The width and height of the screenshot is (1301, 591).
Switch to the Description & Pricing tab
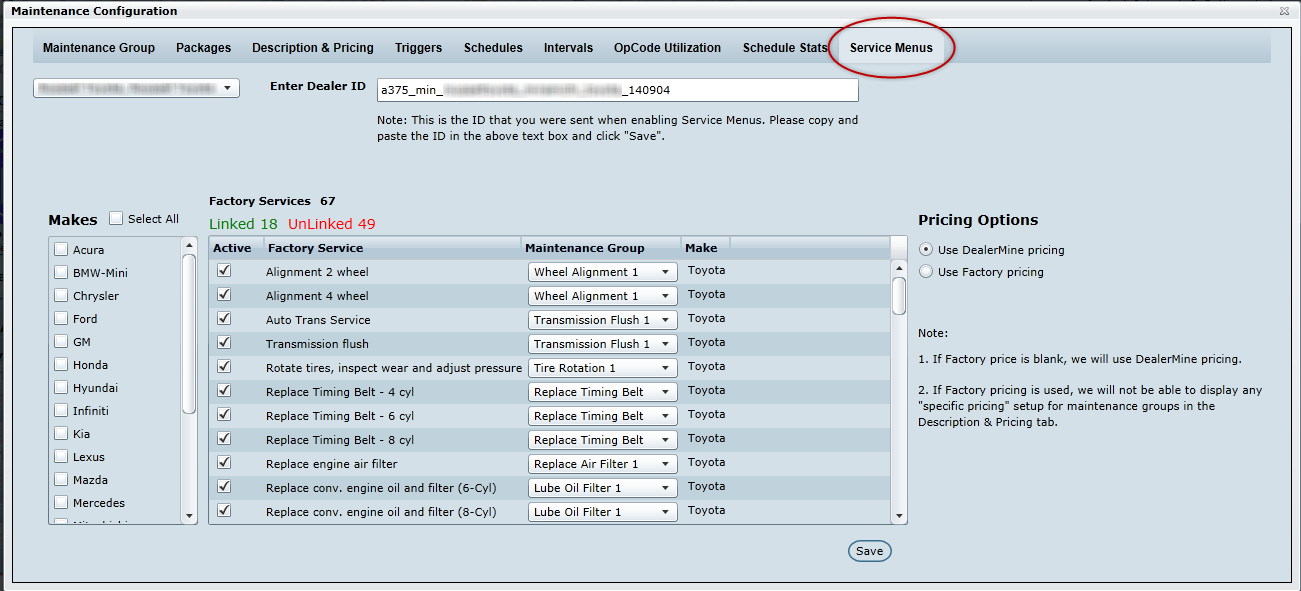[313, 48]
